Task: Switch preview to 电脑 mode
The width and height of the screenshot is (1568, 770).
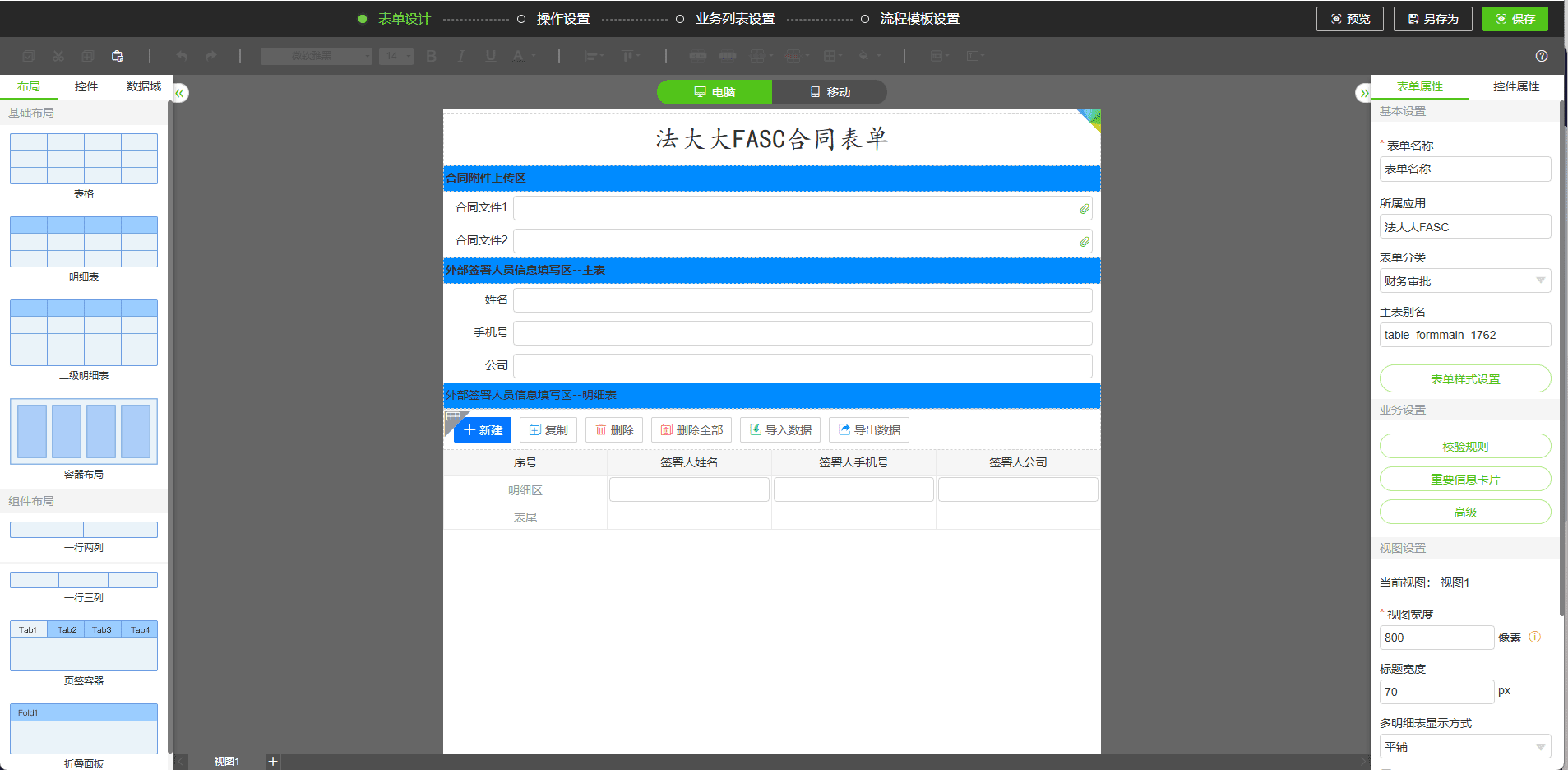Action: coord(715,92)
